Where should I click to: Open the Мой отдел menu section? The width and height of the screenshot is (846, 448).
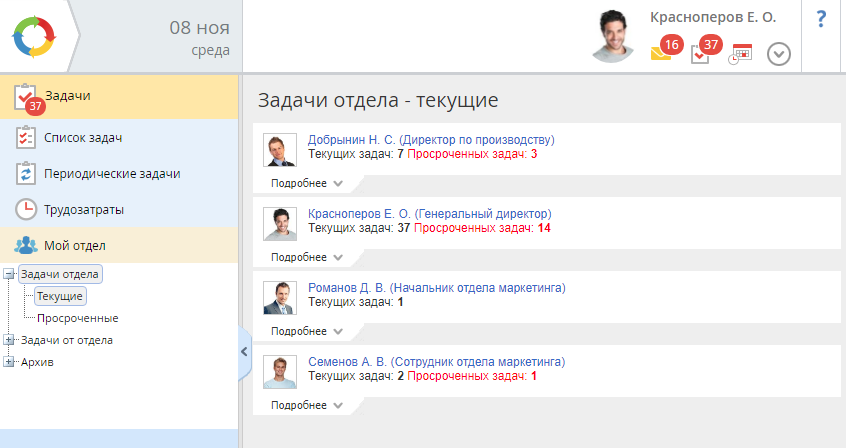click(74, 245)
